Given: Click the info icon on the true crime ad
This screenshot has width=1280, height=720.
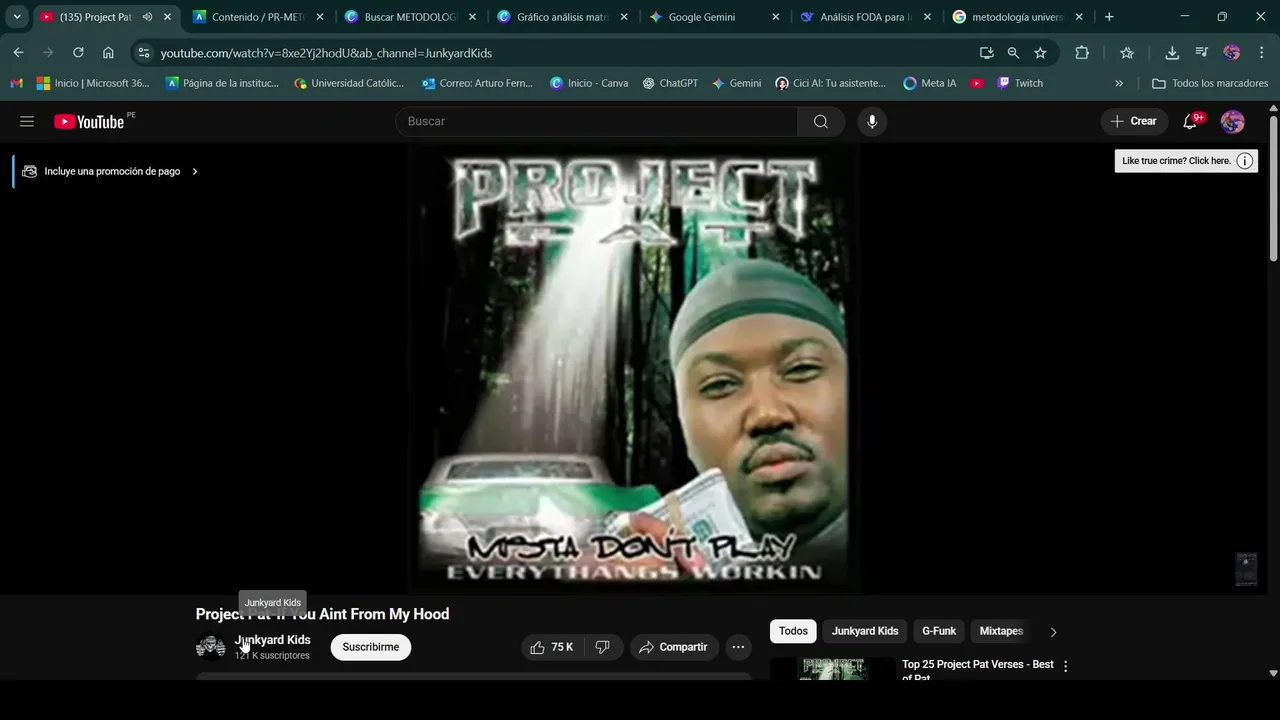Looking at the screenshot, I should point(1245,161).
